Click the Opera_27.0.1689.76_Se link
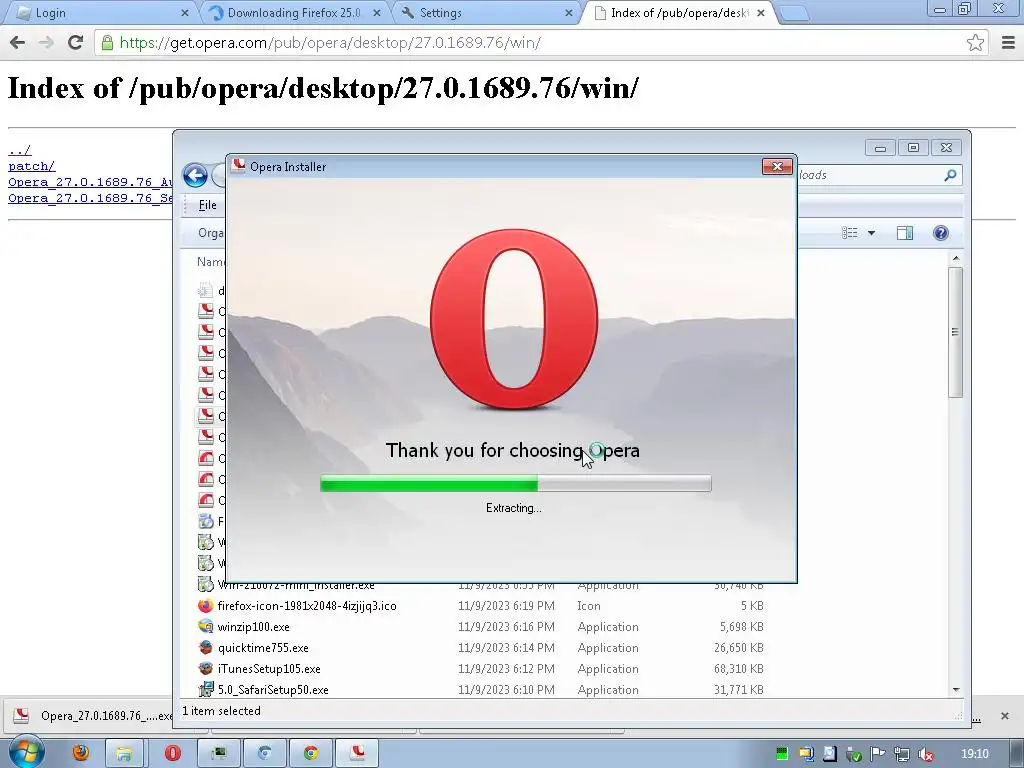The image size is (1024, 768). pyautogui.click(x=90, y=198)
